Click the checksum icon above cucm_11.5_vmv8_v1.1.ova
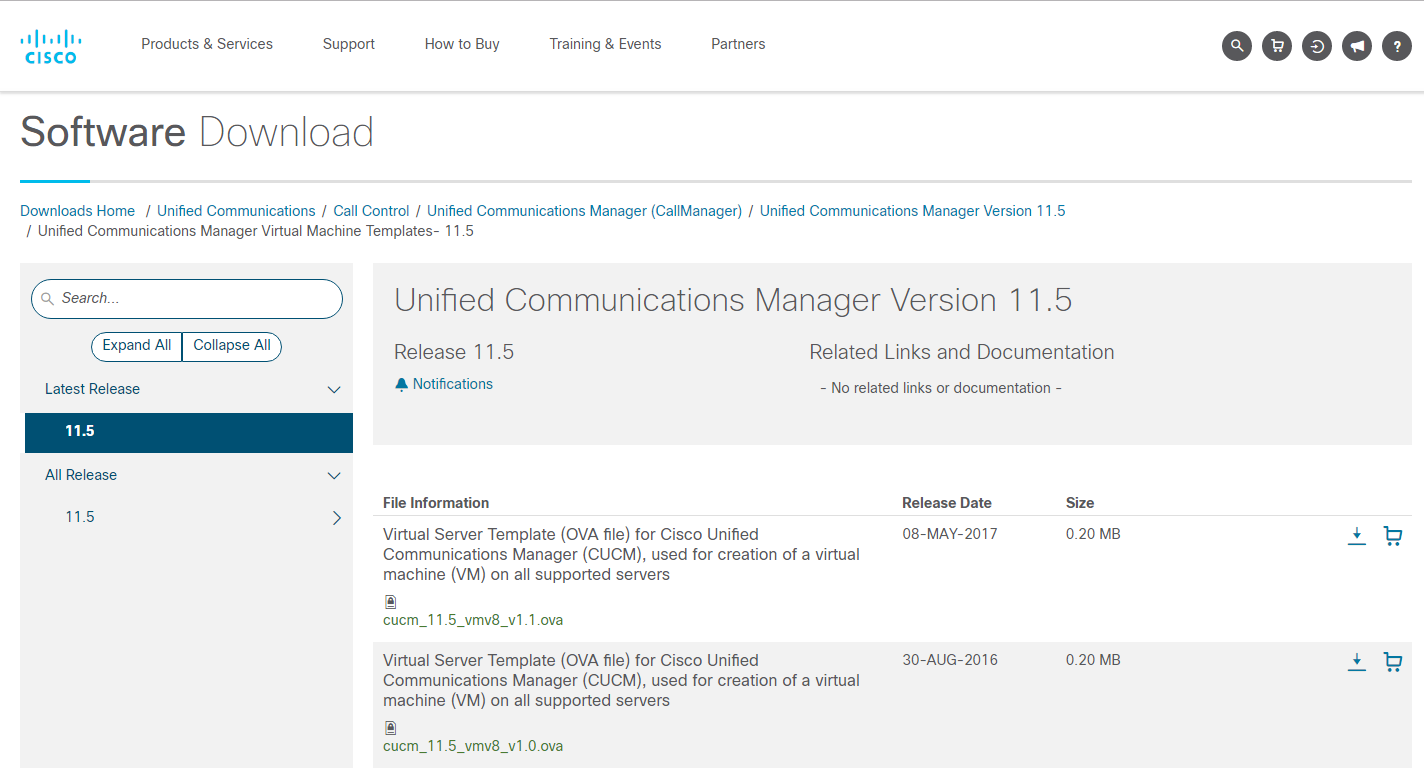 click(x=390, y=601)
